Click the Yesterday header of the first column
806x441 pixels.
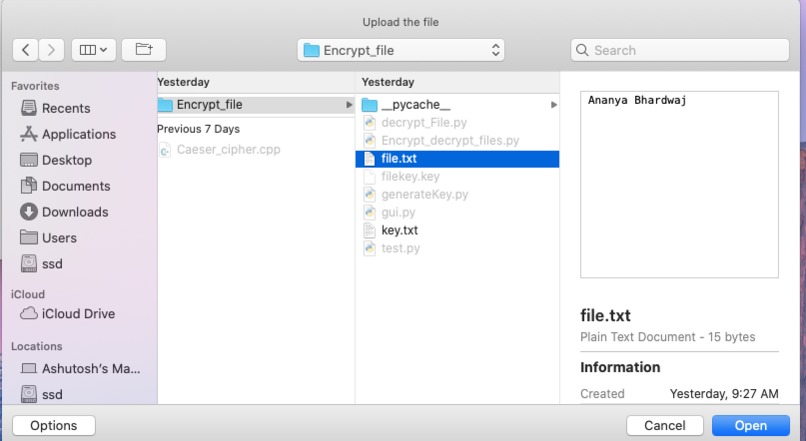click(x=184, y=82)
